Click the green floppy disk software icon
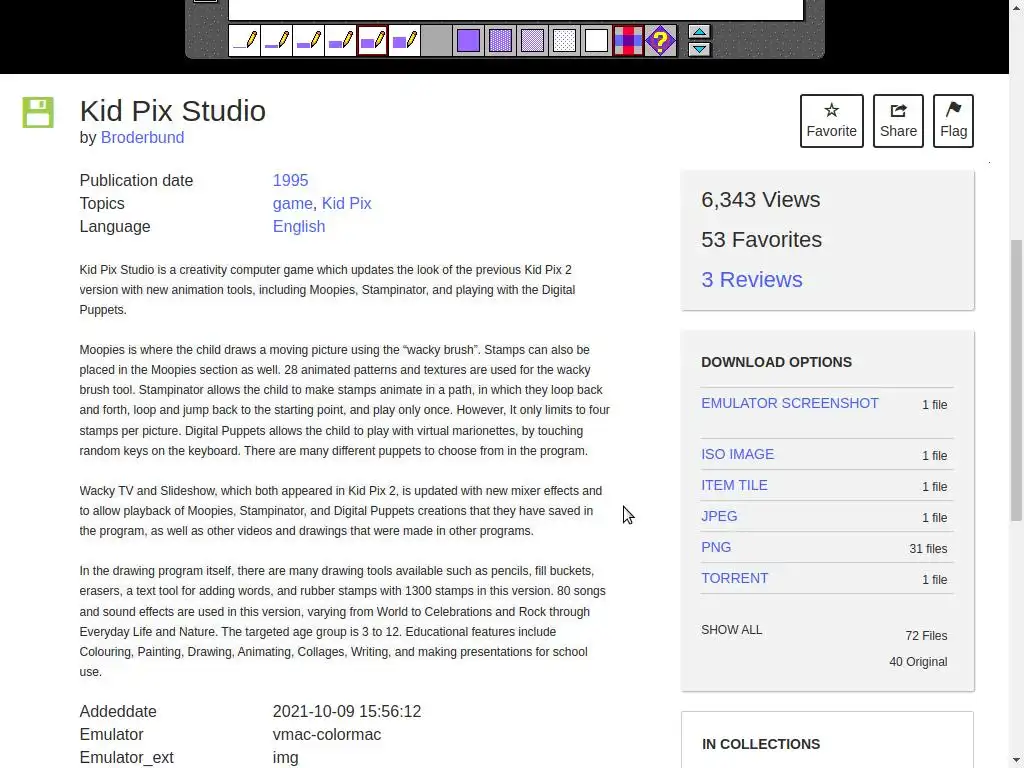The image size is (1024, 768). (x=38, y=112)
